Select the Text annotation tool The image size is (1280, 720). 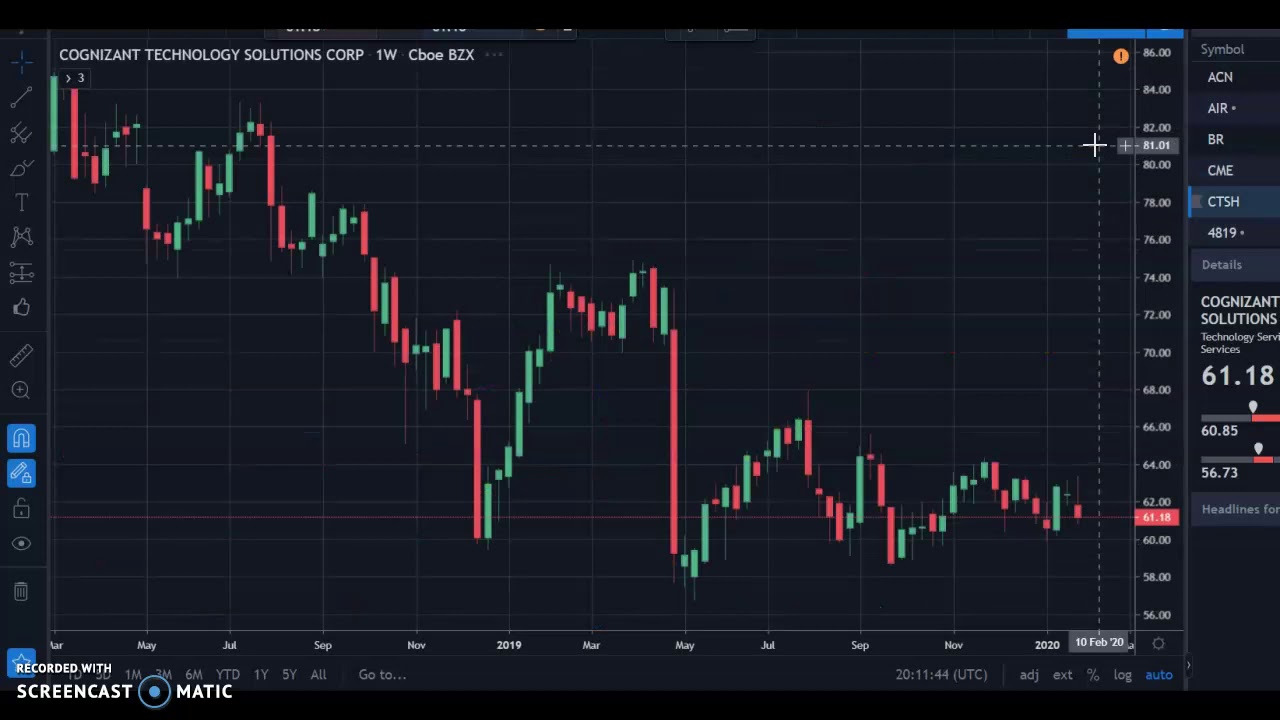21,203
